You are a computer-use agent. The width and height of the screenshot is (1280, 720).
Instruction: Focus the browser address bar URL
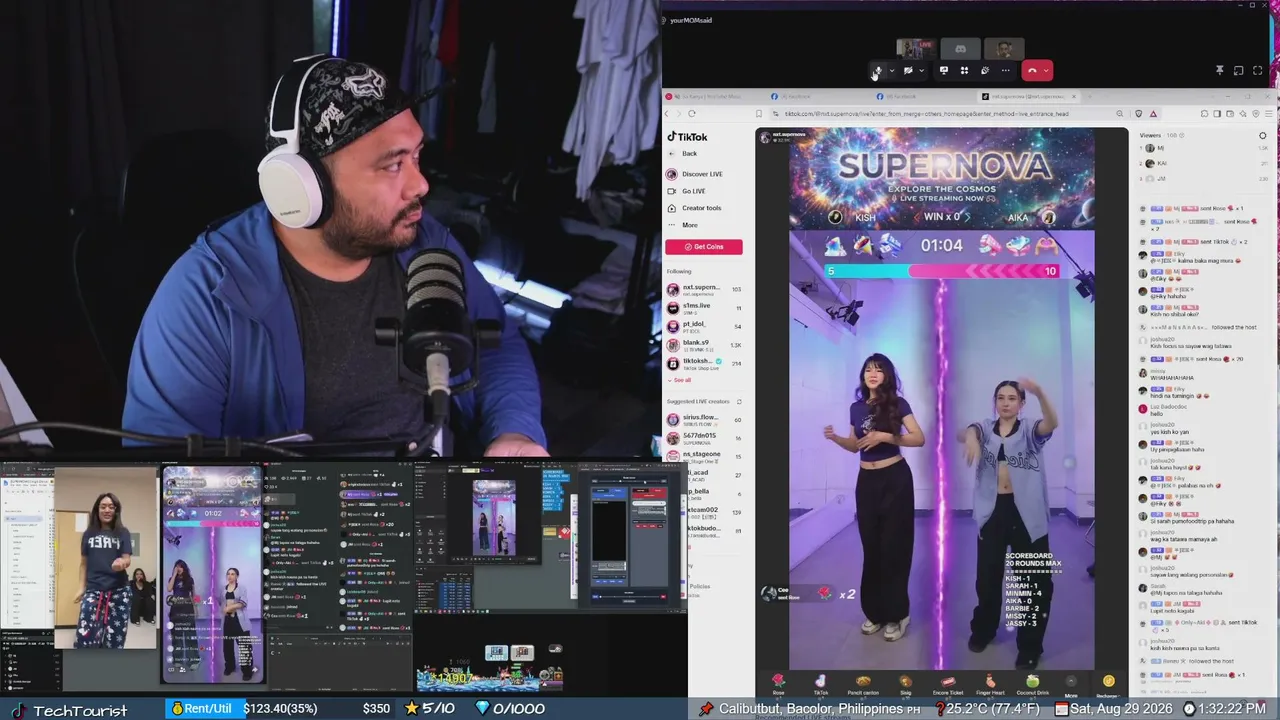tap(927, 114)
